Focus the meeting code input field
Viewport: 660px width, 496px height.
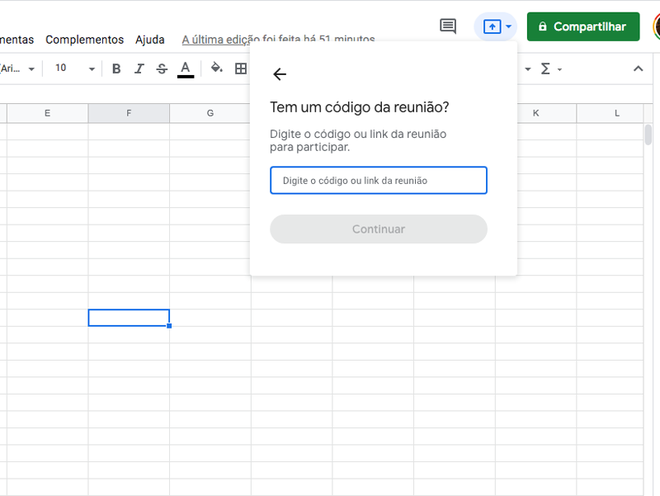click(x=378, y=180)
